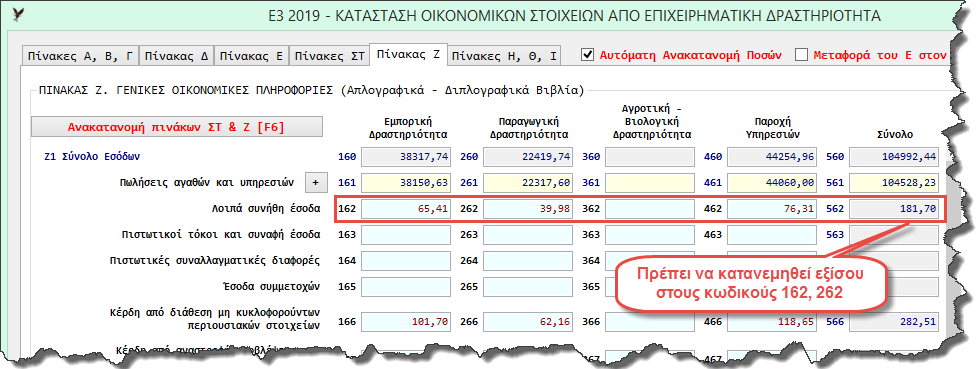Select the Πίνακας Ε tab
This screenshot has width=976, height=369.
251,55
